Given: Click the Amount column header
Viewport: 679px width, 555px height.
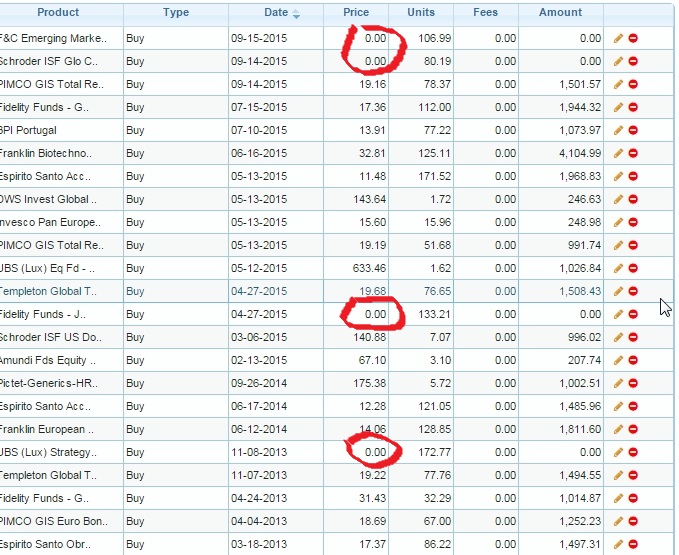Looking at the screenshot, I should [x=560, y=13].
